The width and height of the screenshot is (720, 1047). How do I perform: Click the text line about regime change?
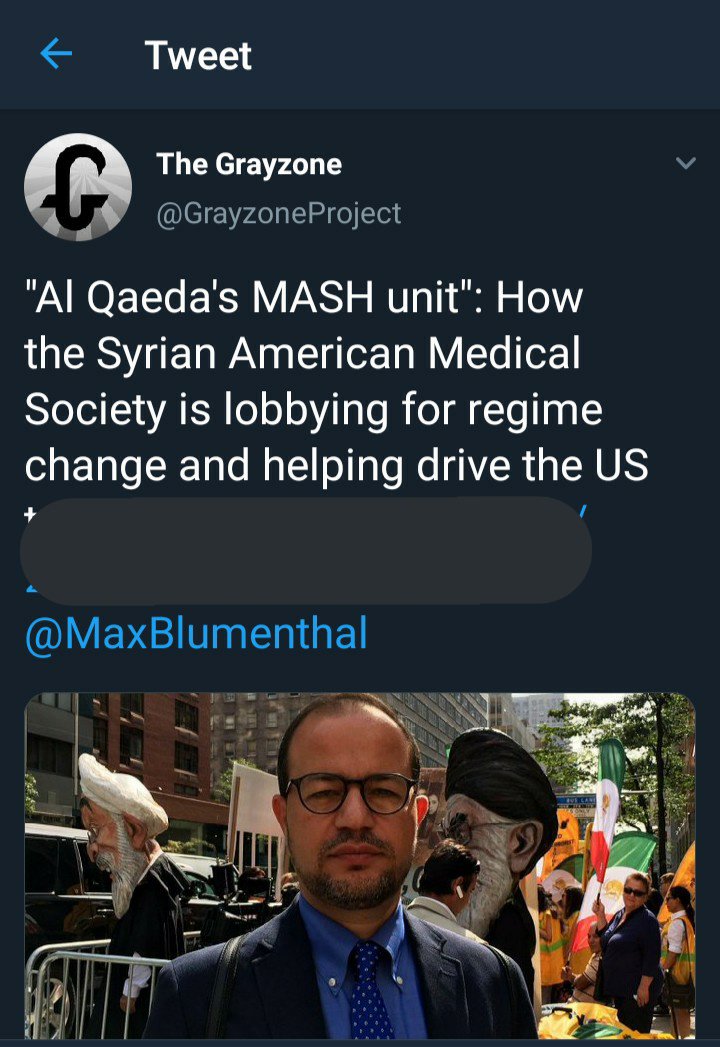(x=314, y=409)
